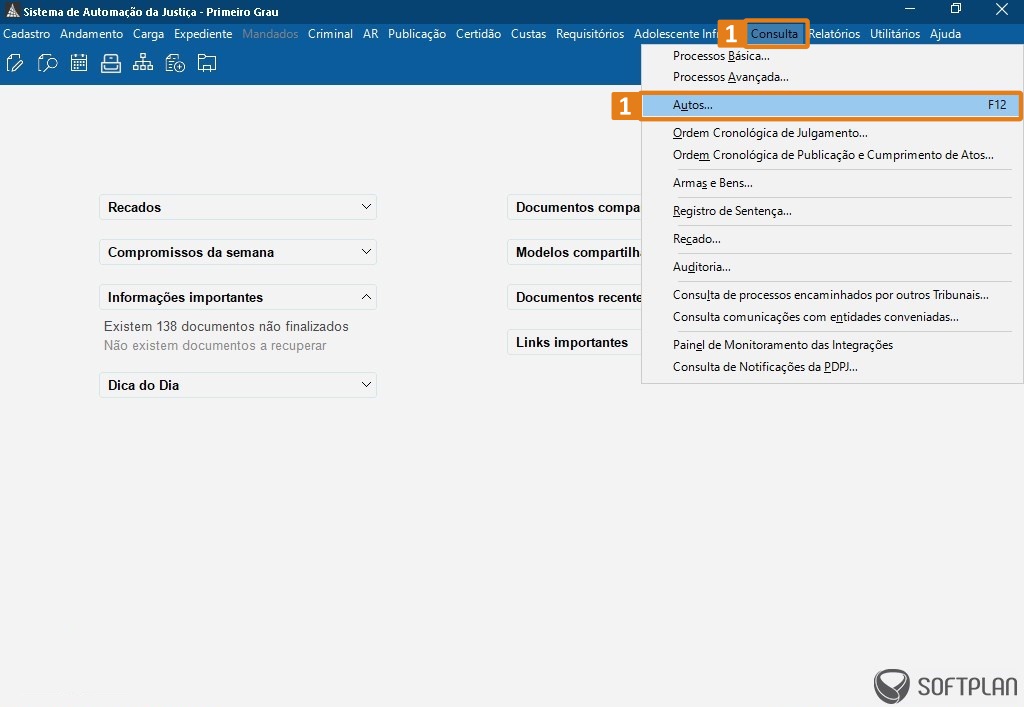Open the Adolescente Infrator menu

click(x=675, y=34)
